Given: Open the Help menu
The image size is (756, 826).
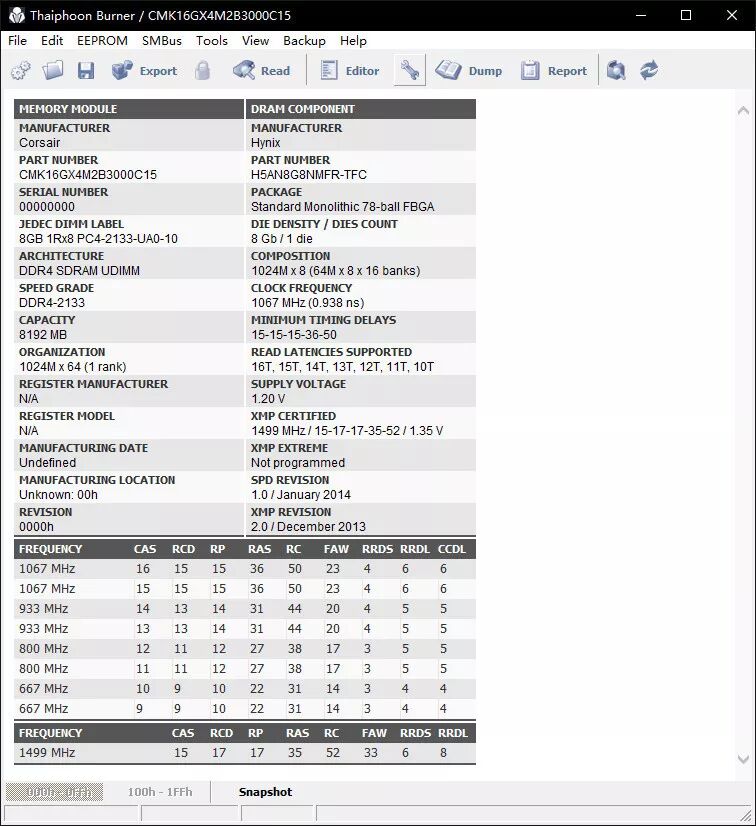Looking at the screenshot, I should tap(353, 41).
